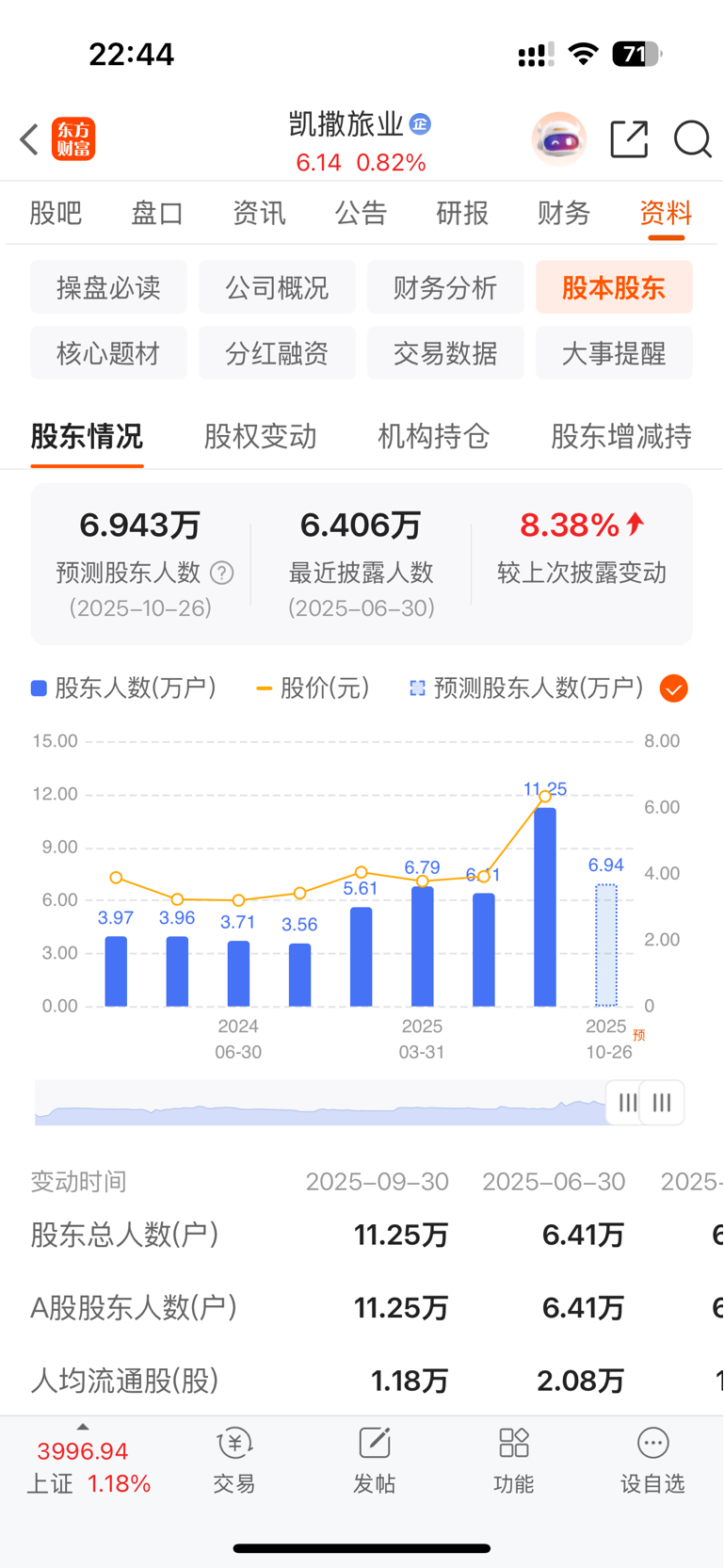Tap the battery indicator in status bar
The width and height of the screenshot is (724, 1568).
[x=637, y=55]
